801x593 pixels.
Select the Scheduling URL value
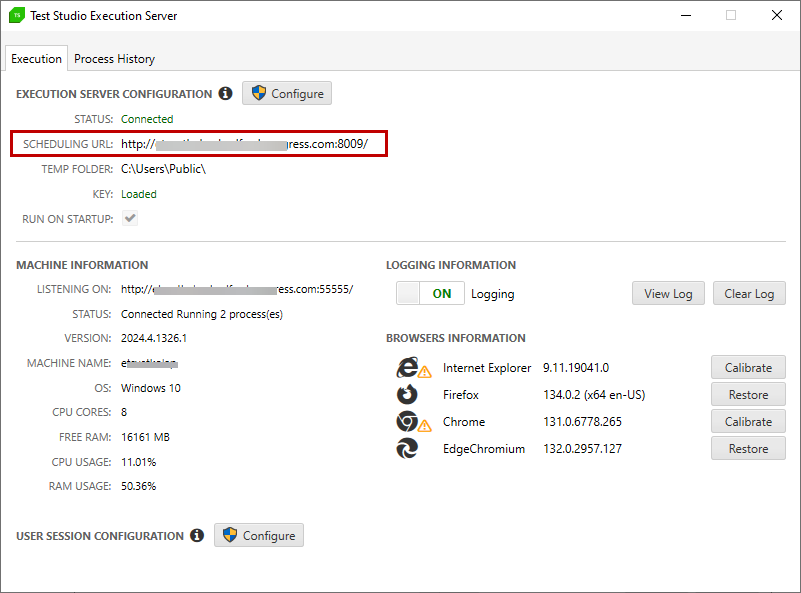[x=244, y=144]
